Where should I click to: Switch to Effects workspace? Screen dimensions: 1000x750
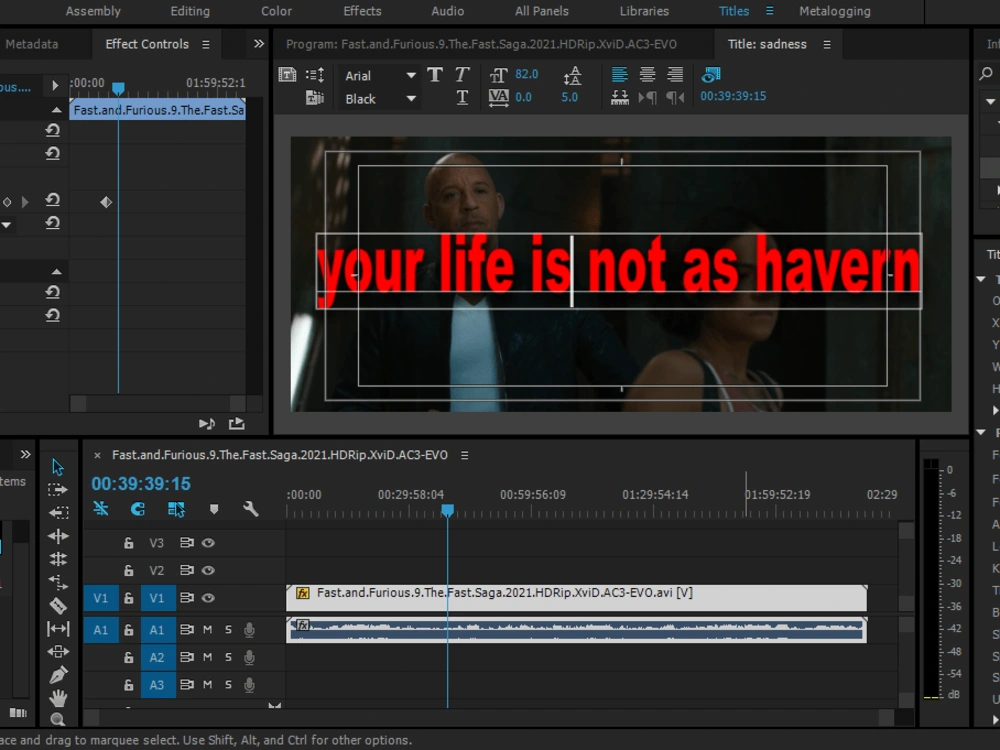click(362, 11)
